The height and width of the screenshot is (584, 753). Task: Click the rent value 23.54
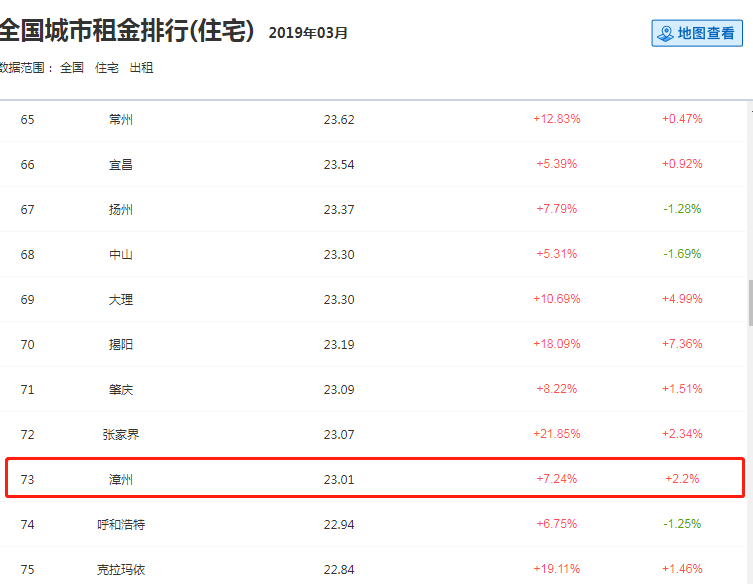[x=339, y=164]
